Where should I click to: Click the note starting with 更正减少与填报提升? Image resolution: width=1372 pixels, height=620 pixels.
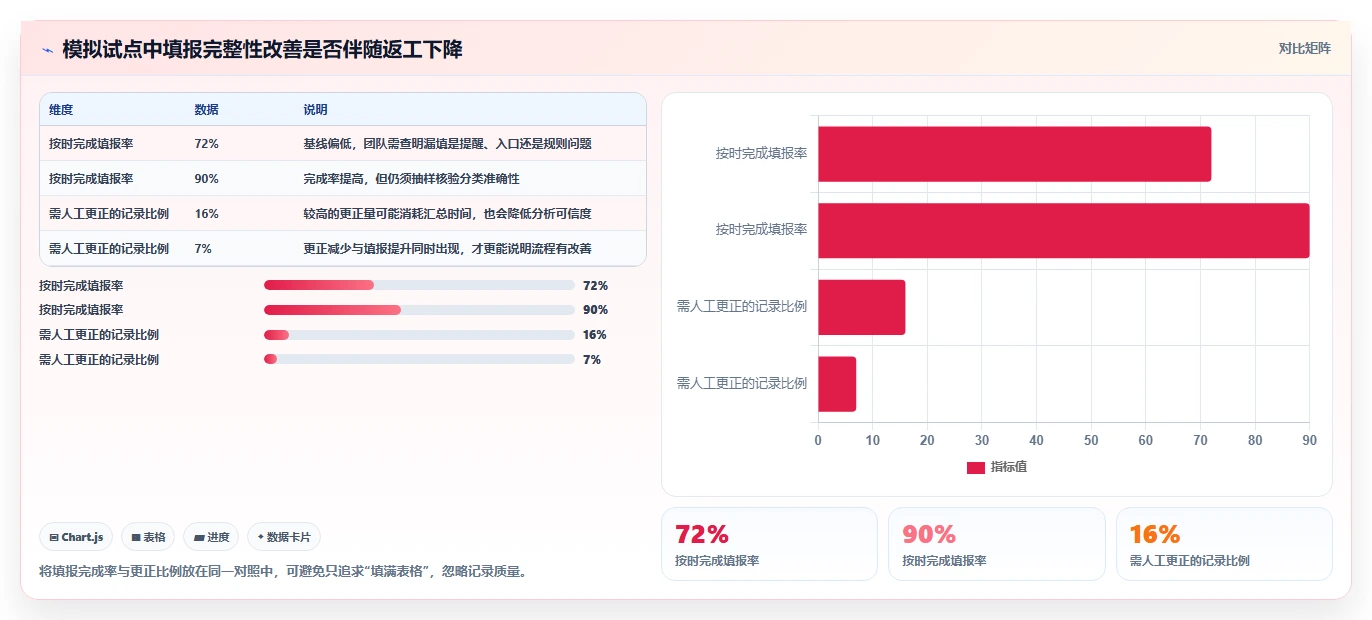tap(447, 249)
